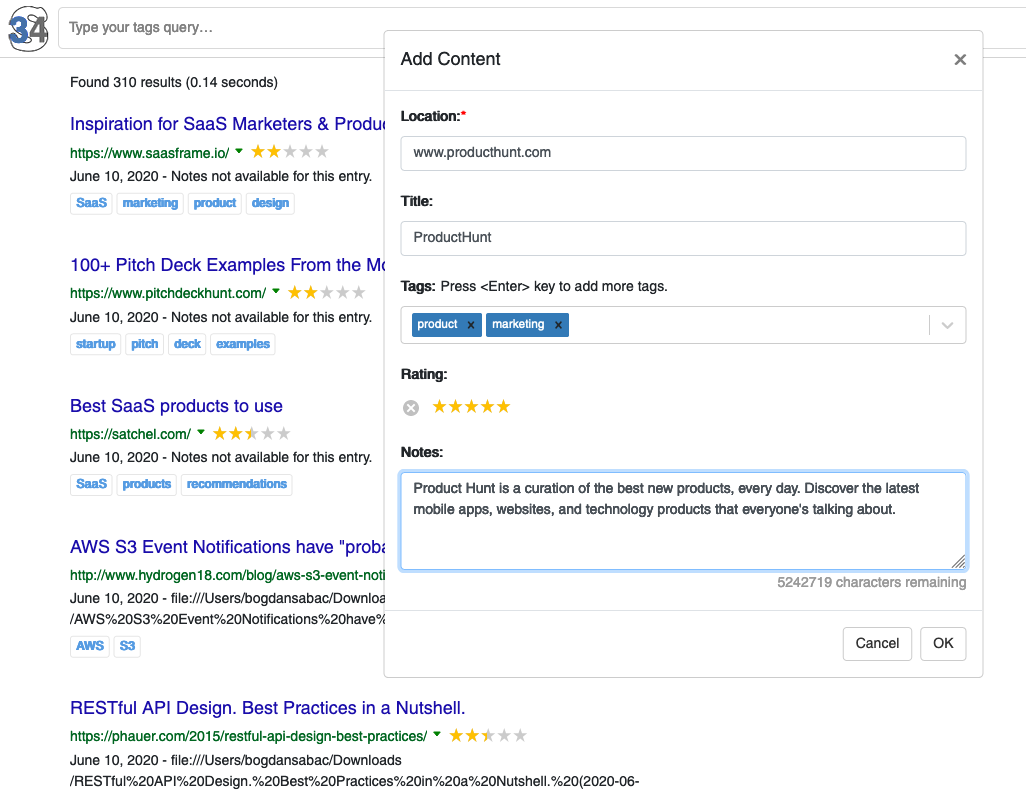Filter by the S3 tag
The image size is (1026, 793).
127,646
